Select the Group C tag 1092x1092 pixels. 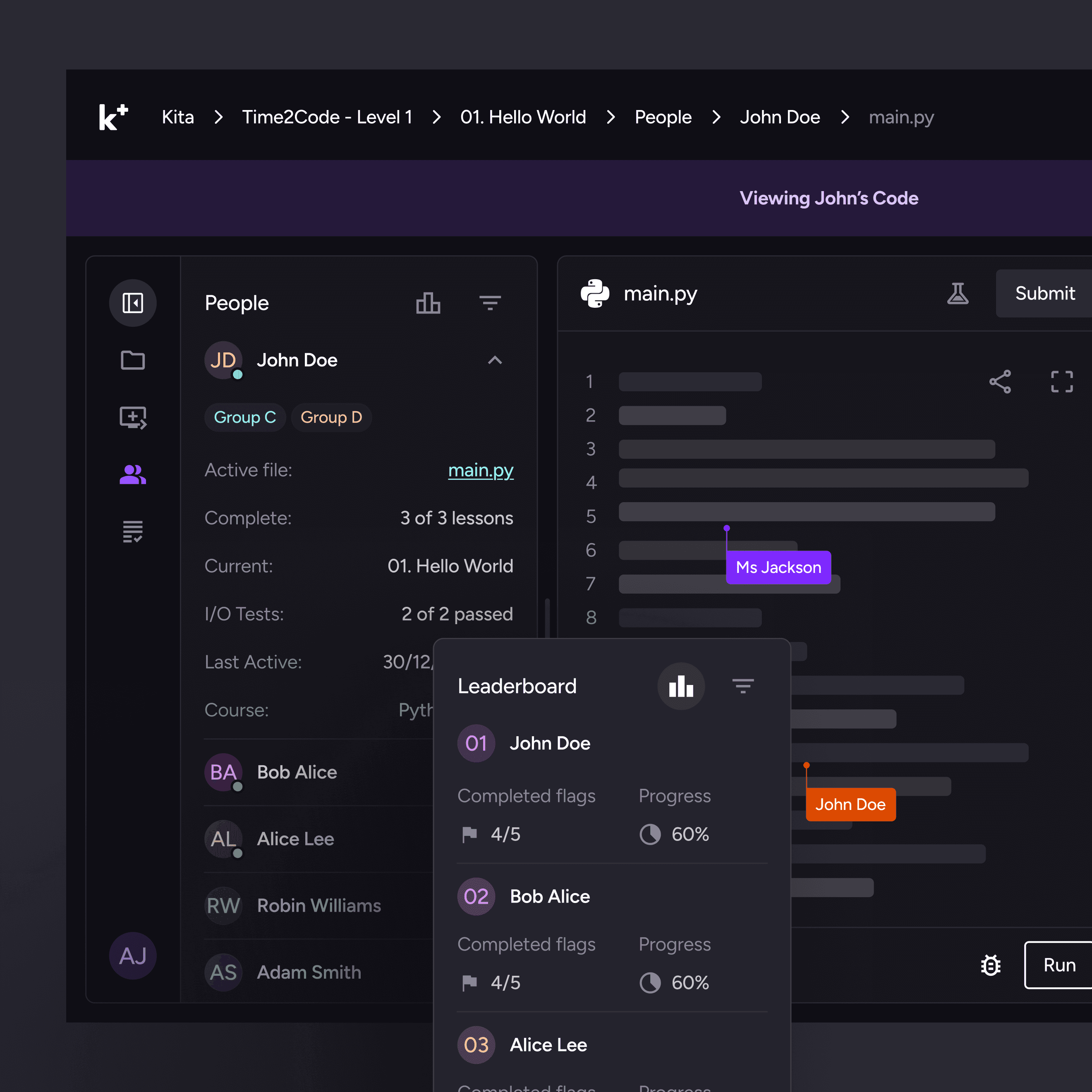coord(245,418)
